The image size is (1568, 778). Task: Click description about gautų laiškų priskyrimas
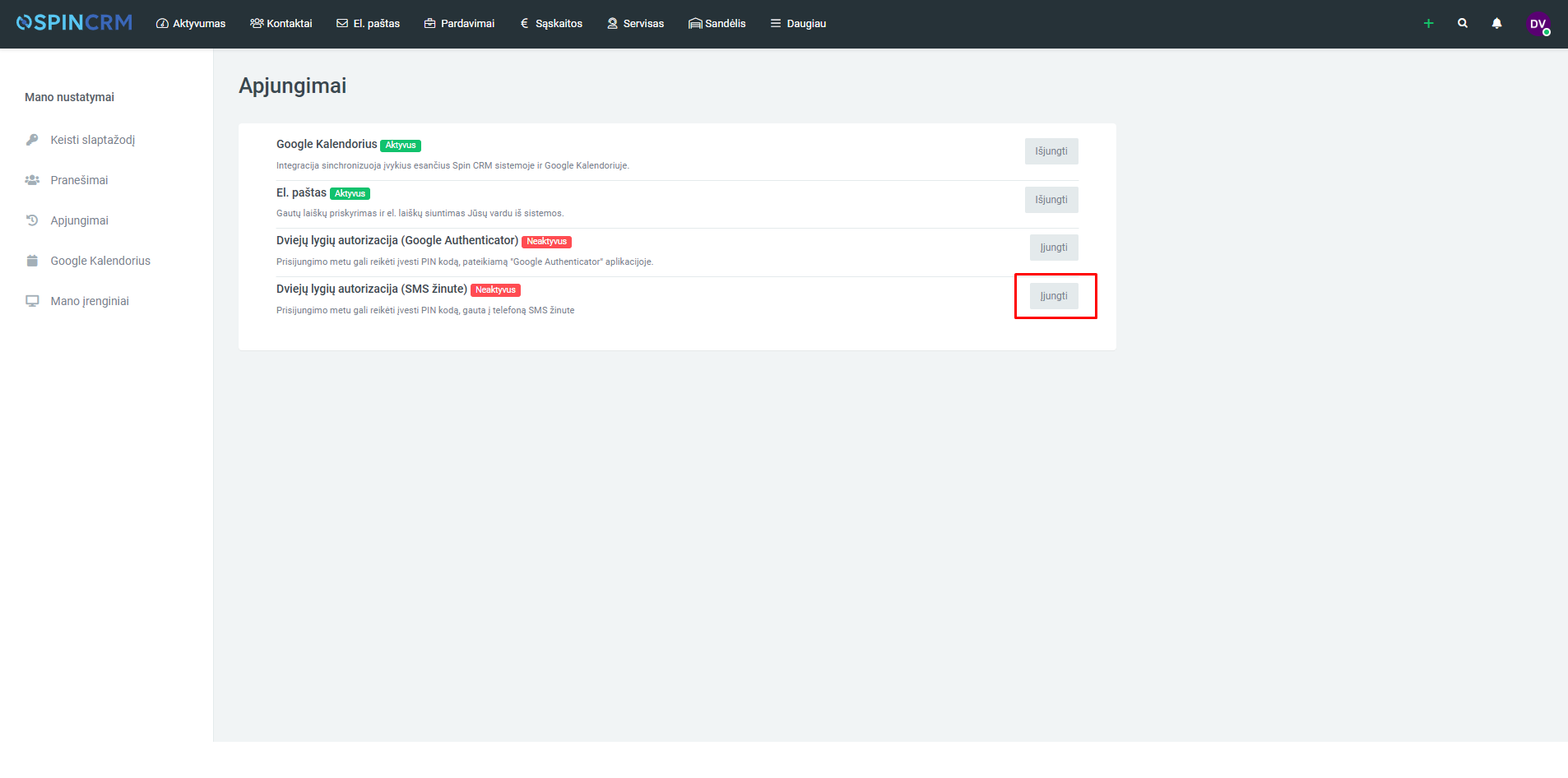click(x=420, y=213)
